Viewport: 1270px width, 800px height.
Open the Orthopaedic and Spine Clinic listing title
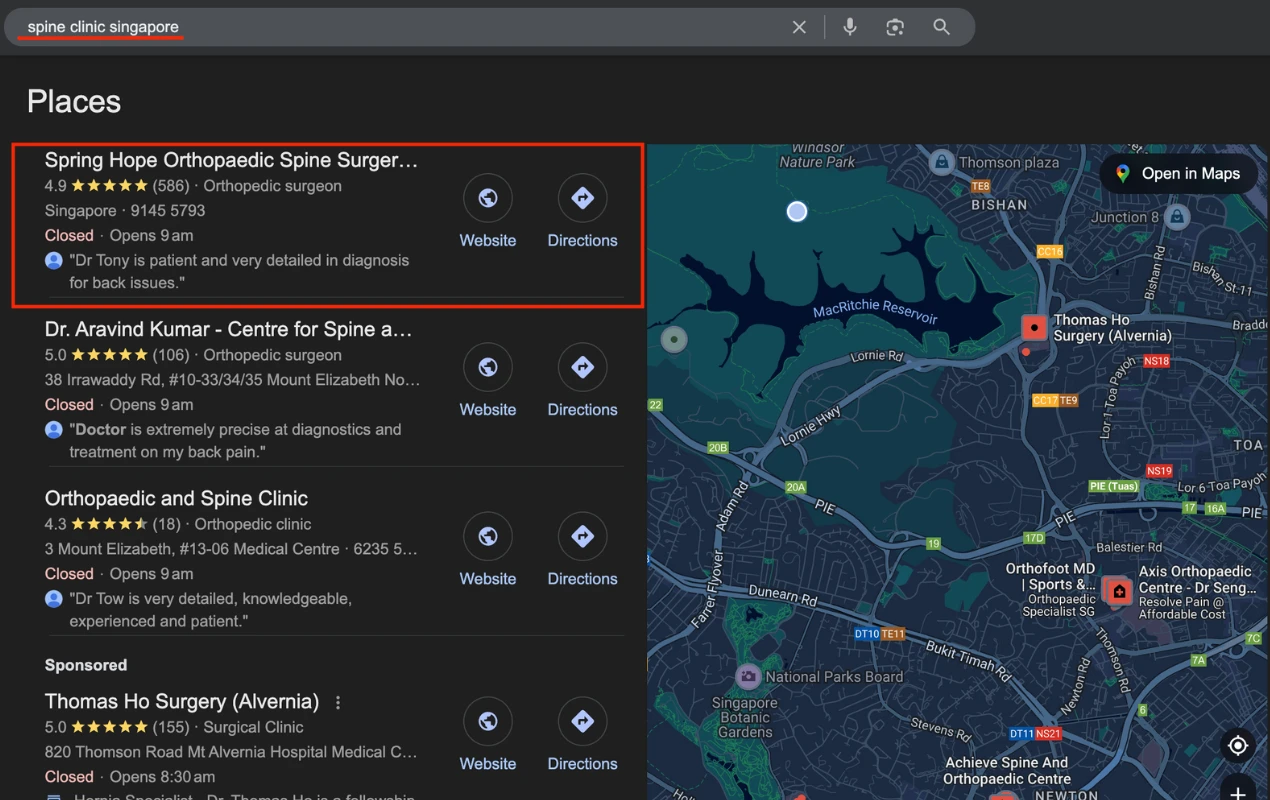pos(176,498)
